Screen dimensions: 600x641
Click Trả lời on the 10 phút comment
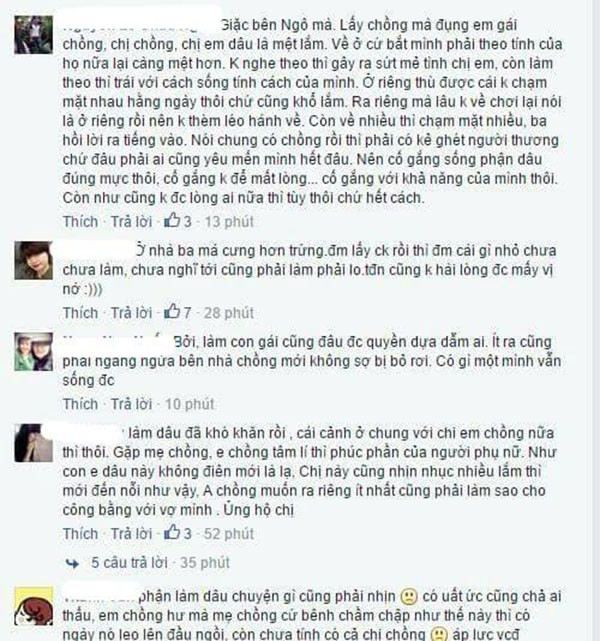pyautogui.click(x=131, y=404)
